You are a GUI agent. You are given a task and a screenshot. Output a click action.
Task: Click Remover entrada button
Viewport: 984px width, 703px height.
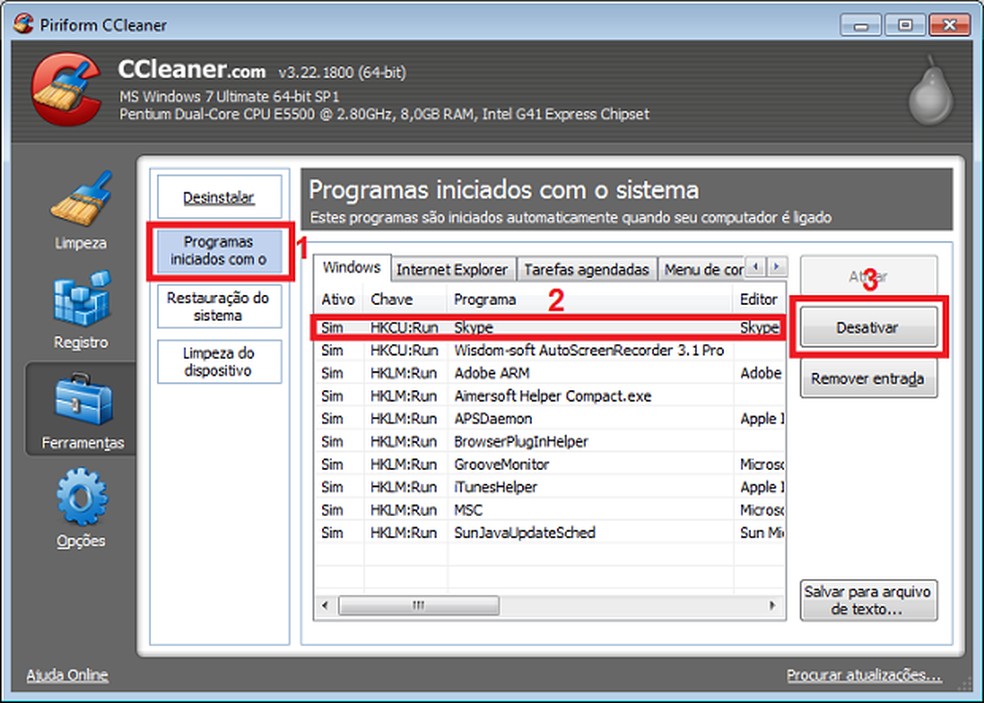coord(869,378)
